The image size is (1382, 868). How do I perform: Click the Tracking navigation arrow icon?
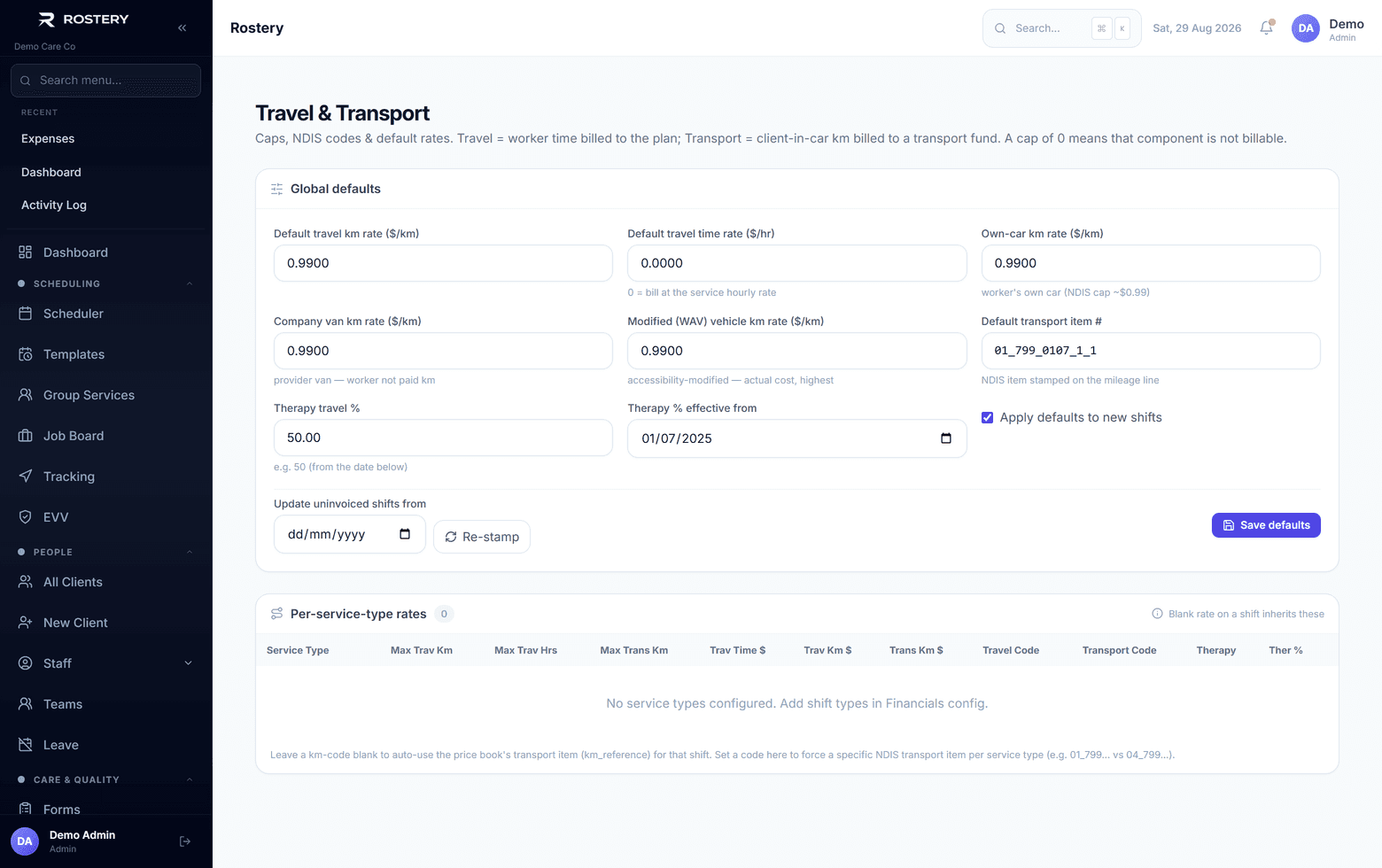26,477
